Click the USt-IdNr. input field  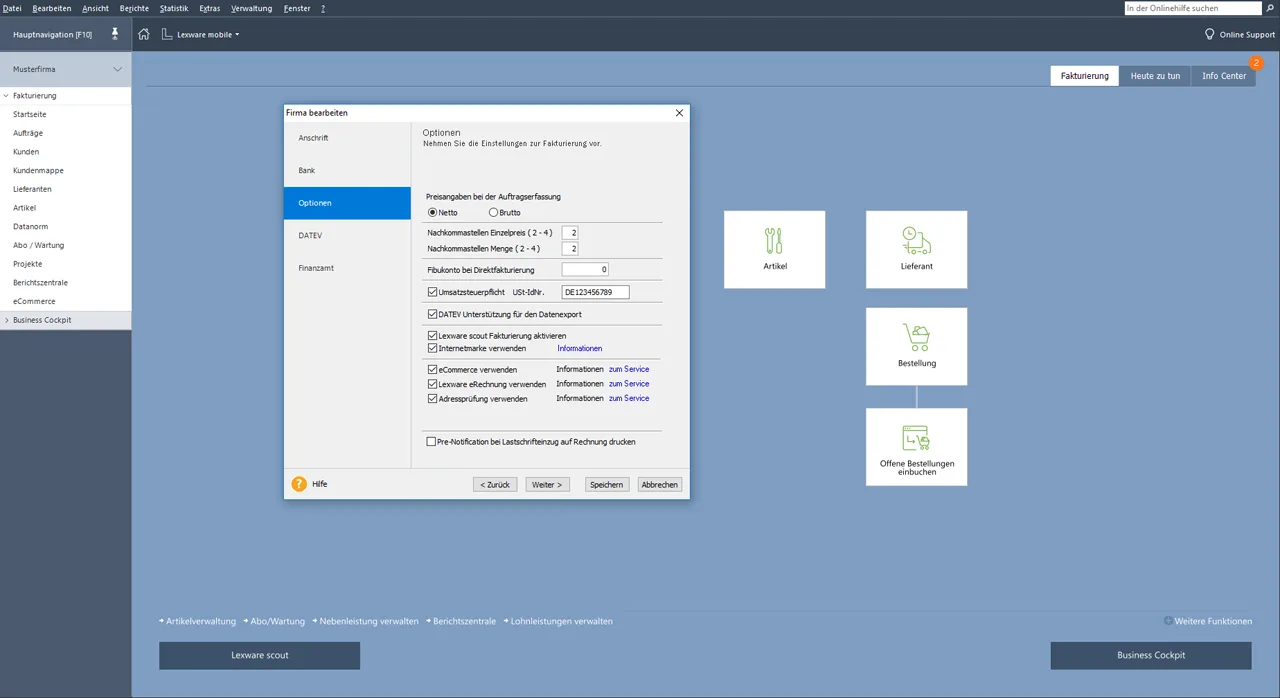pos(595,292)
